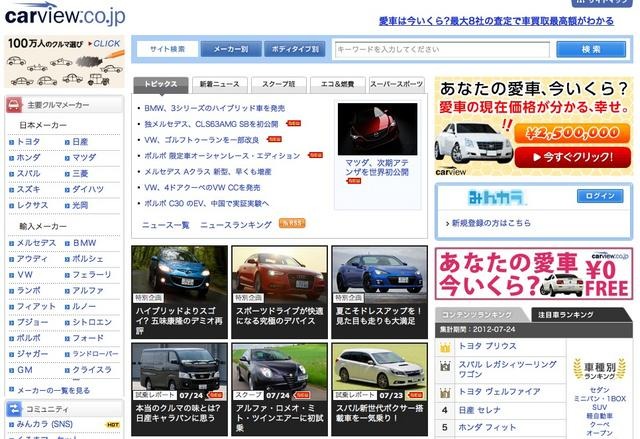Click the carview.co.jp logo
Viewport: 640px width, 439px height.
(x=65, y=15)
